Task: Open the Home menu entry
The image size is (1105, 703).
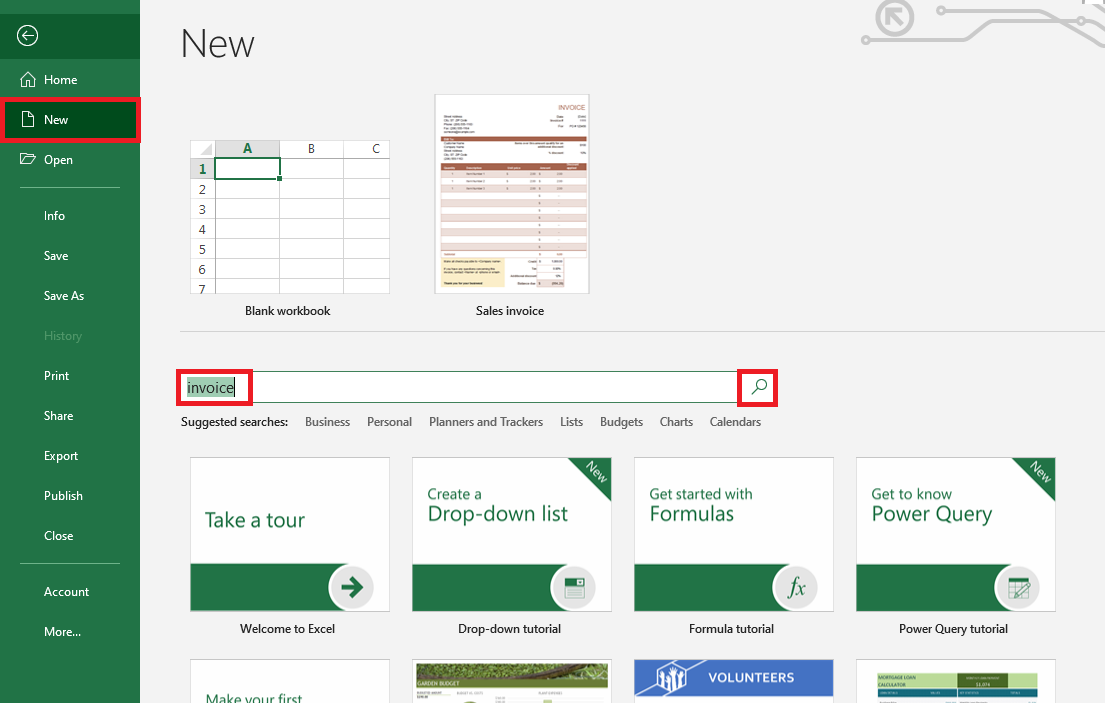Action: coord(70,80)
